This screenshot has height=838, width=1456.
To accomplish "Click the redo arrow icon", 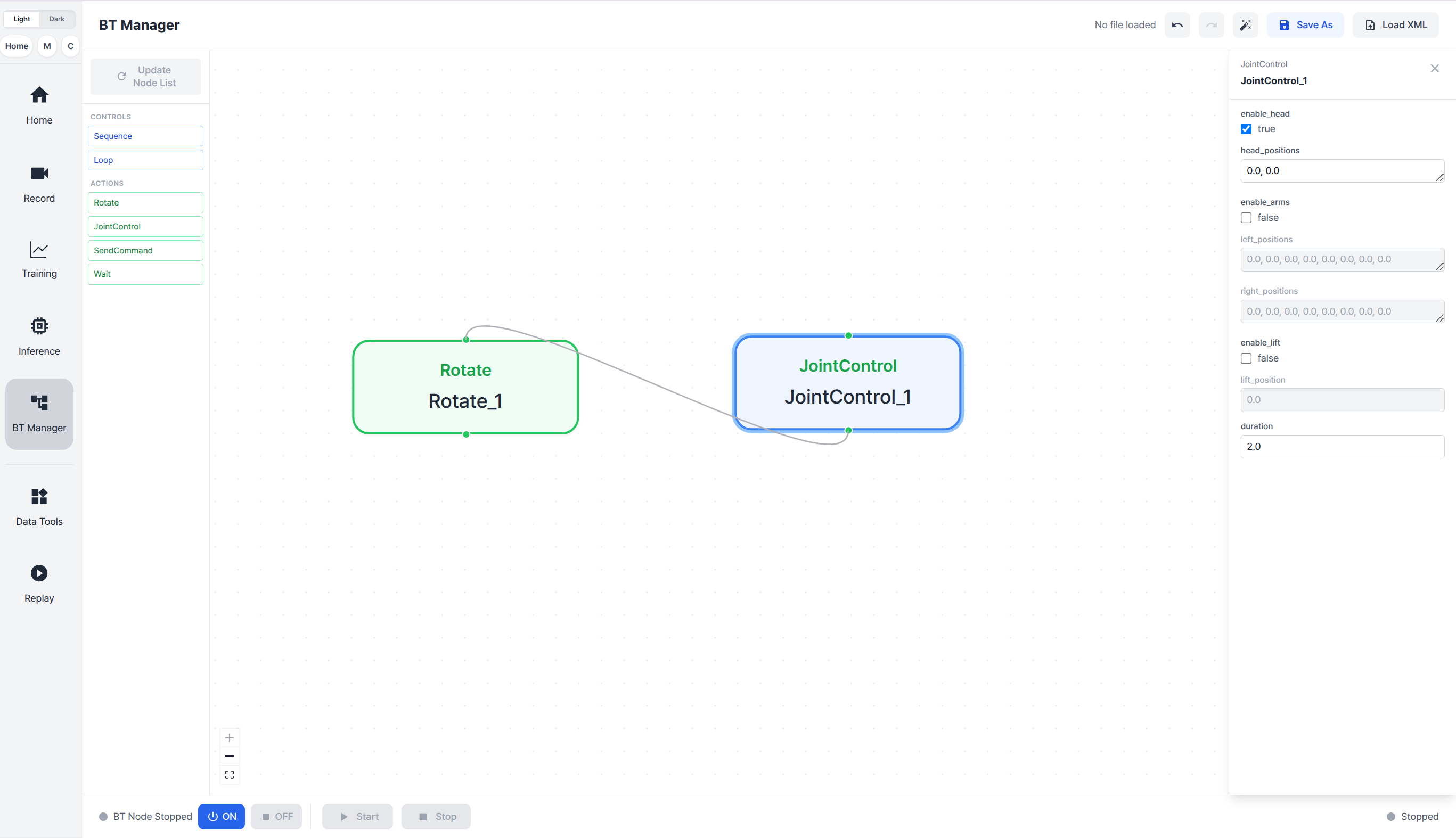I will pyautogui.click(x=1212, y=24).
